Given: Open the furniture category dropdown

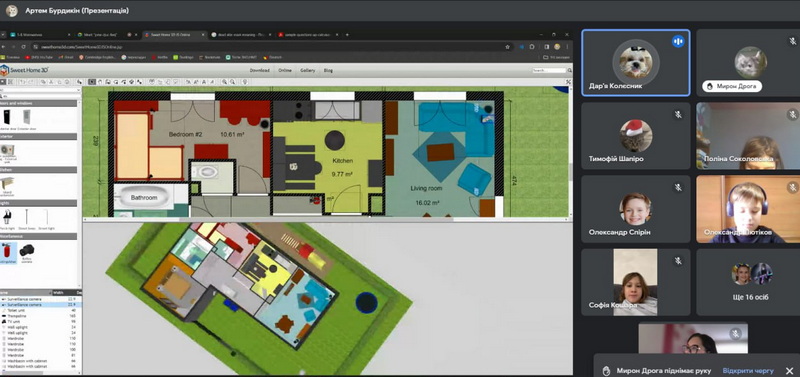Looking at the screenshot, I should pyautogui.click(x=40, y=90).
